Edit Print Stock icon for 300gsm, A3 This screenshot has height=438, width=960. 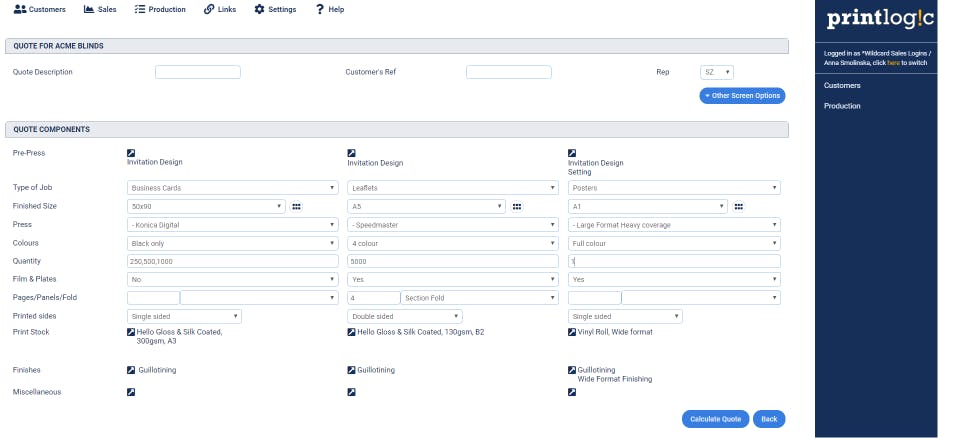(x=131, y=331)
